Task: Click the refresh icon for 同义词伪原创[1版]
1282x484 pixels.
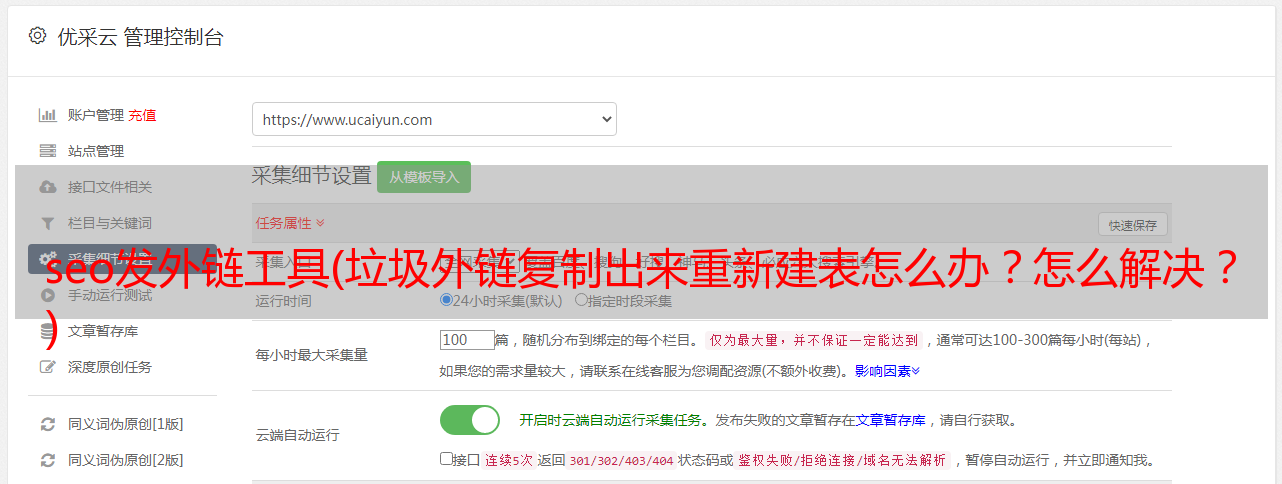Action: [47, 424]
